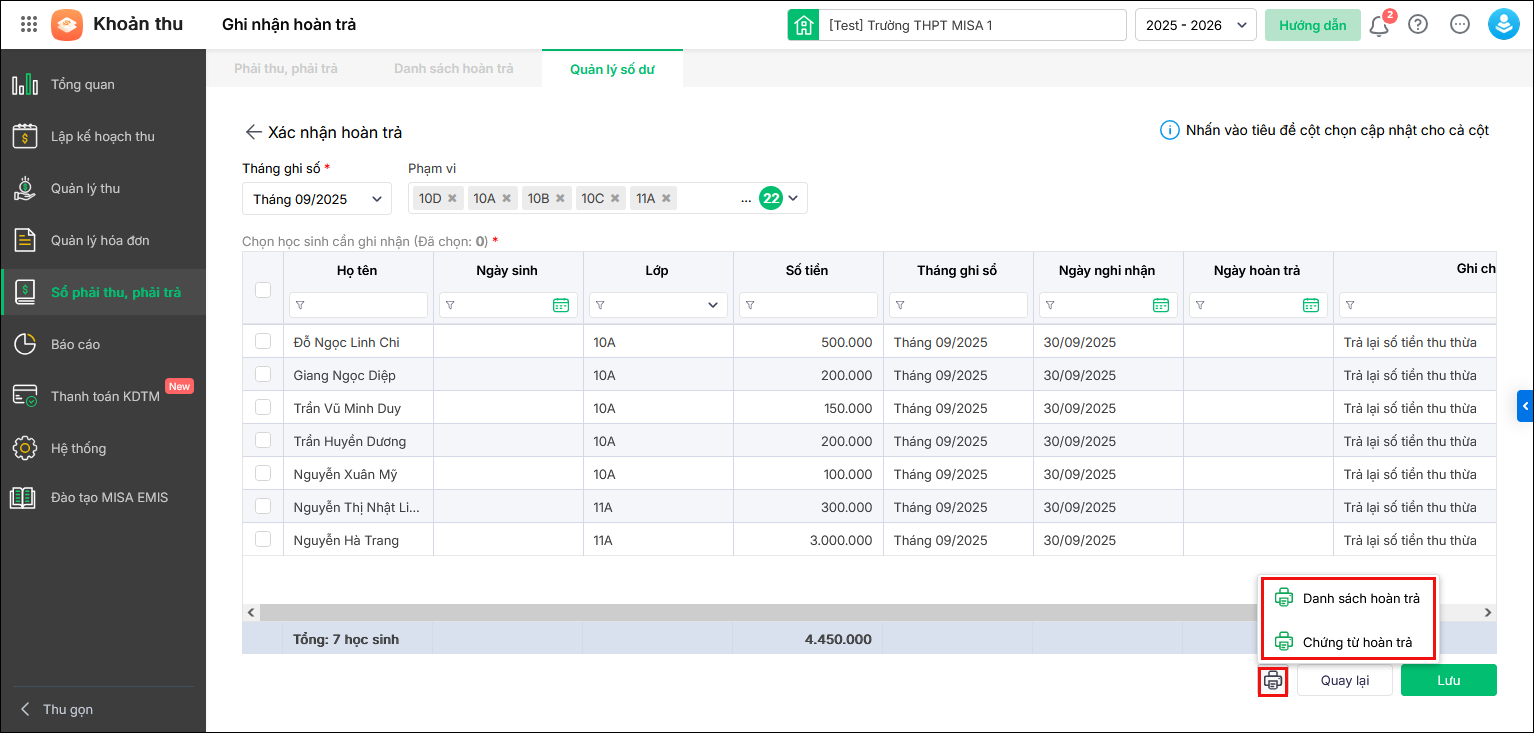
Task: Remove the 10D tag from Phạm vi
Action: [452, 198]
